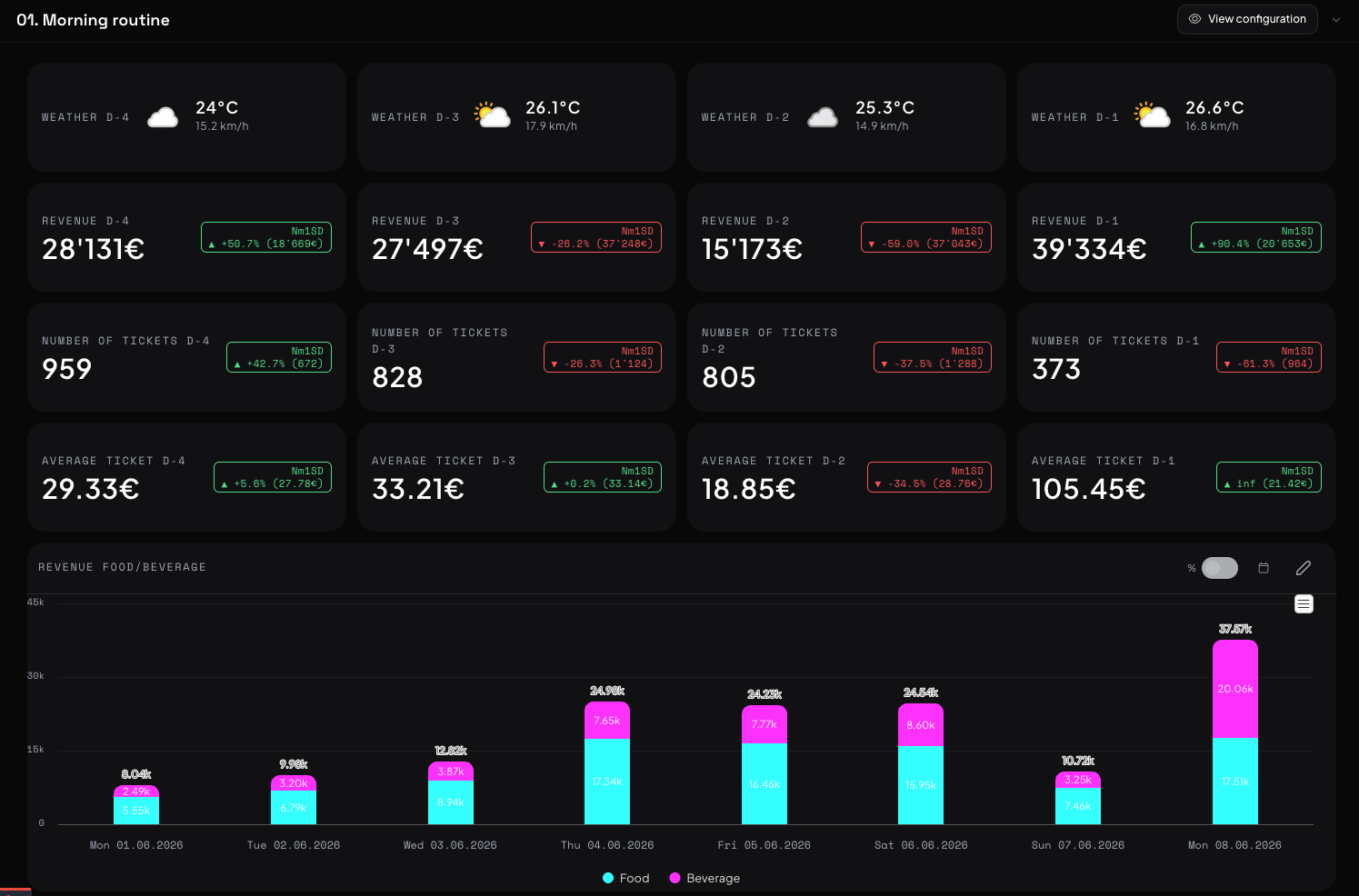Viewport: 1359px width, 896px height.
Task: Toggle the Food legend item
Action: [x=626, y=878]
